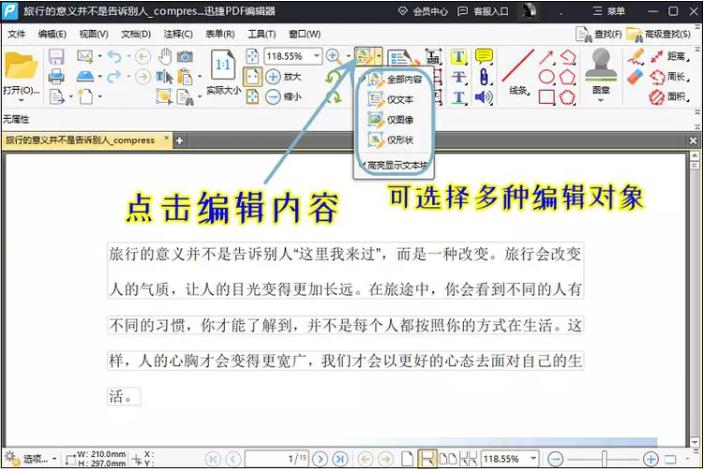Select the snapshot camera tool
The width and height of the screenshot is (704, 469).
tap(185, 57)
